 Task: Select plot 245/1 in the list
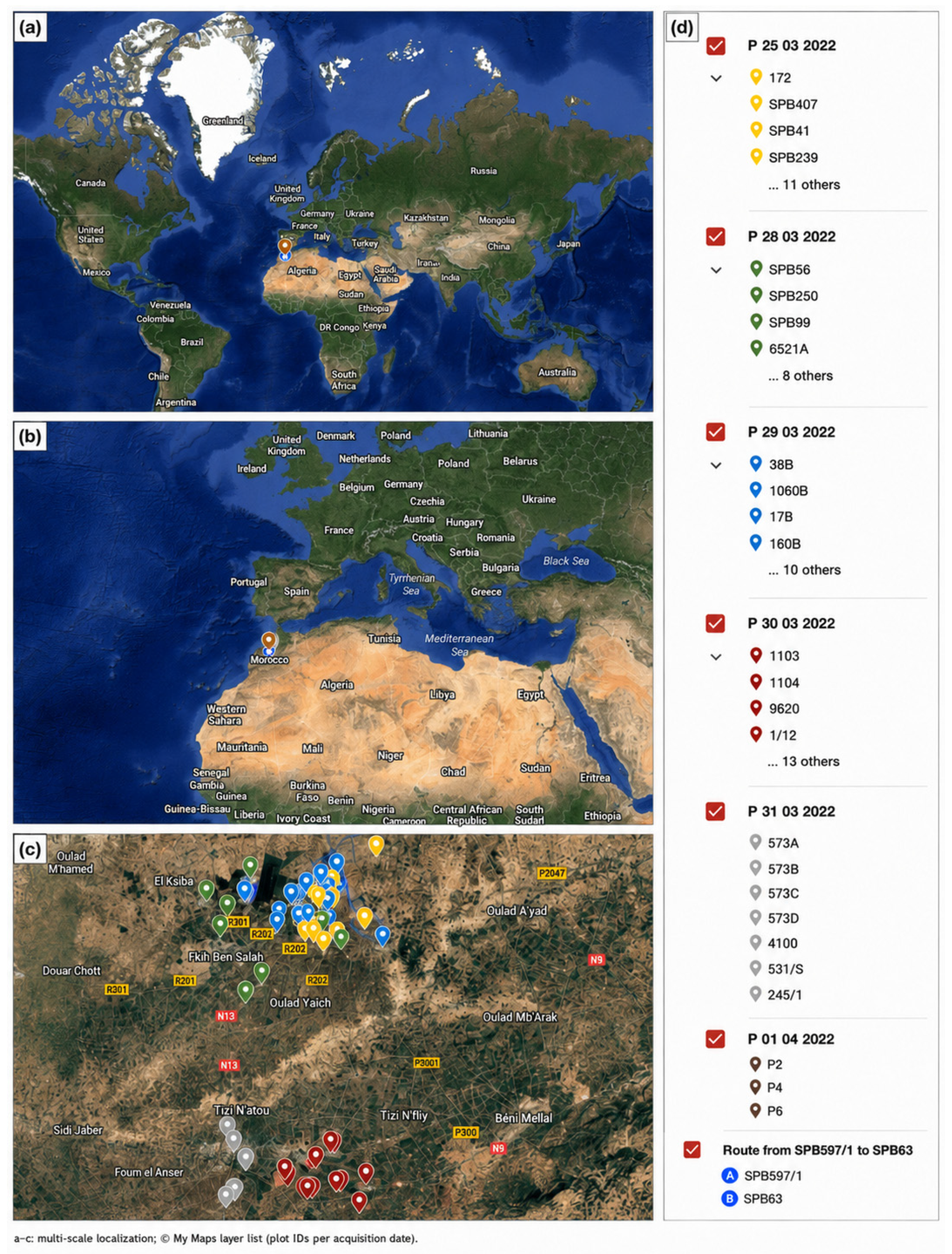coord(785,994)
